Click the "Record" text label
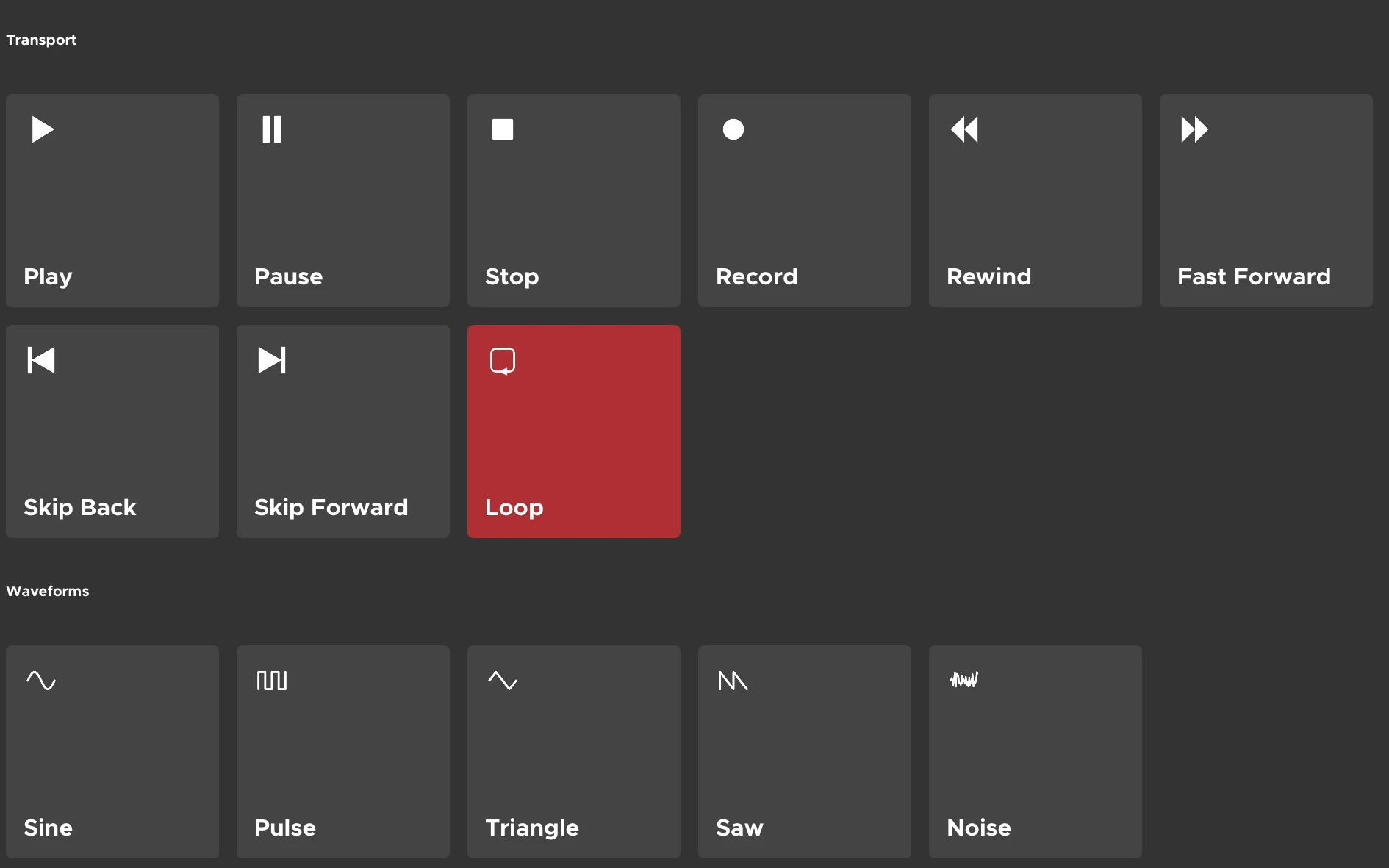Image resolution: width=1389 pixels, height=868 pixels. click(x=757, y=276)
